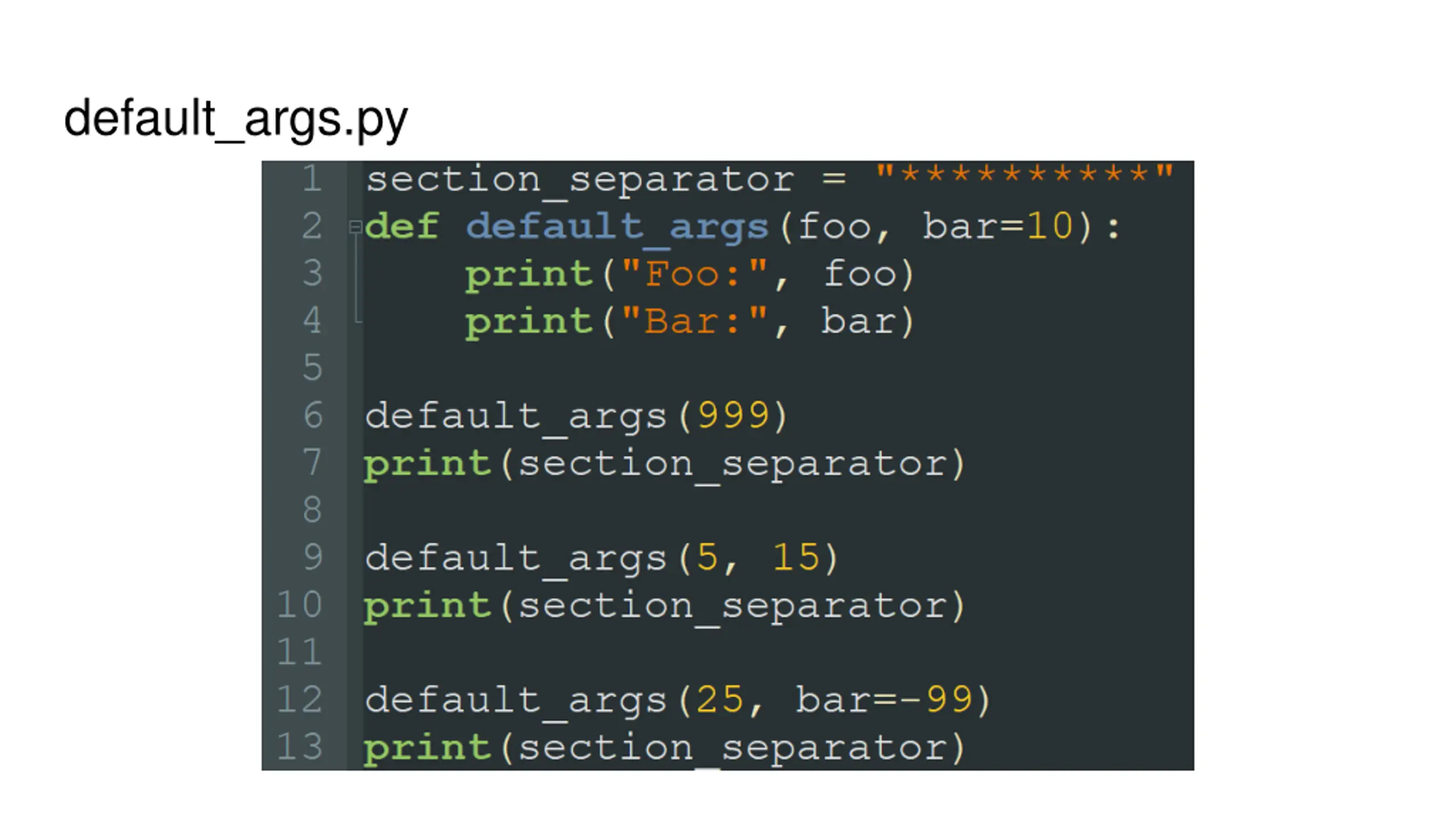Click the 999 argument on line 6

(734, 415)
